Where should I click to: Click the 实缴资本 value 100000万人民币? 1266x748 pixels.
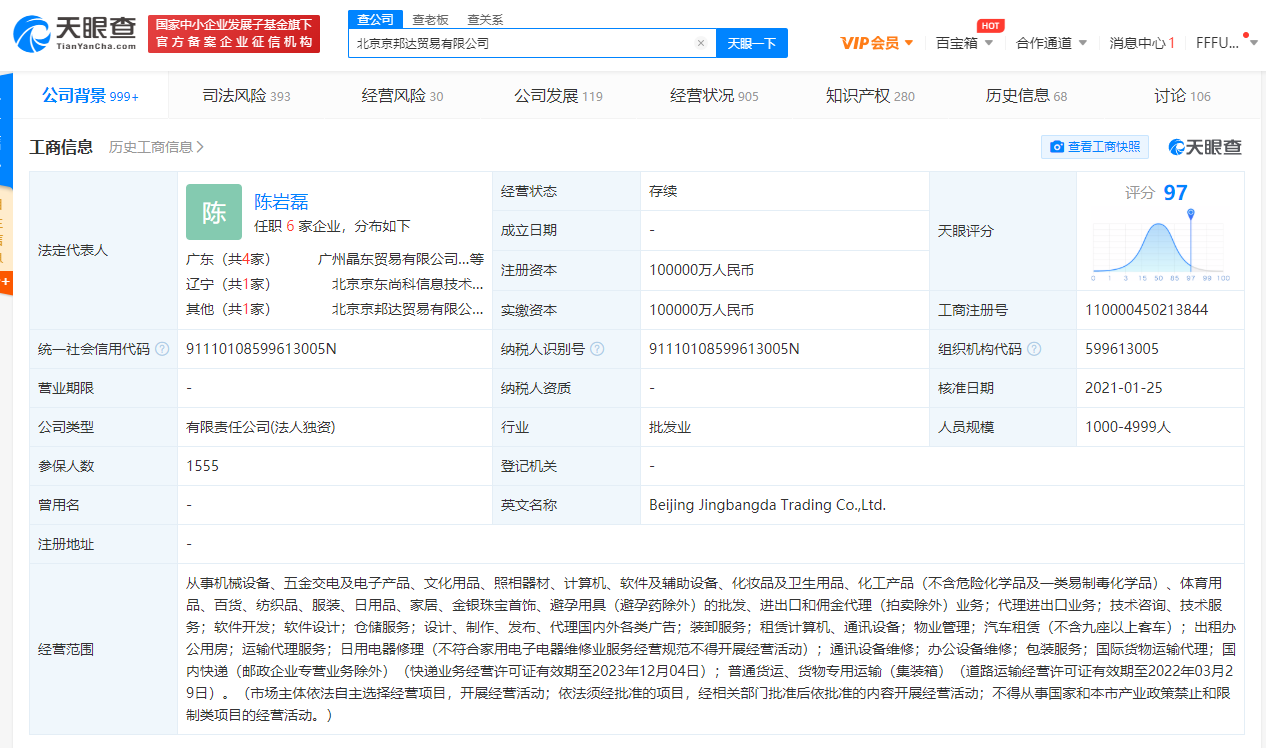point(701,310)
